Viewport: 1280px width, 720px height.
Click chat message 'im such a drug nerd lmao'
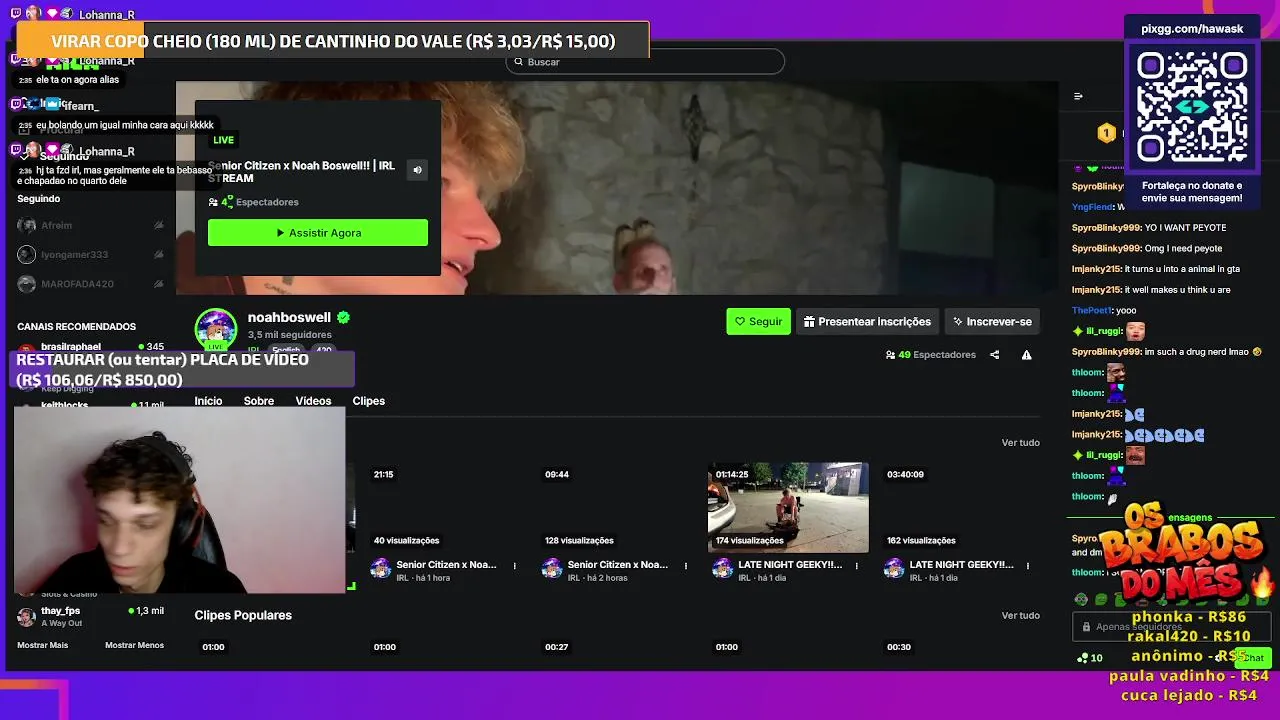point(1203,352)
